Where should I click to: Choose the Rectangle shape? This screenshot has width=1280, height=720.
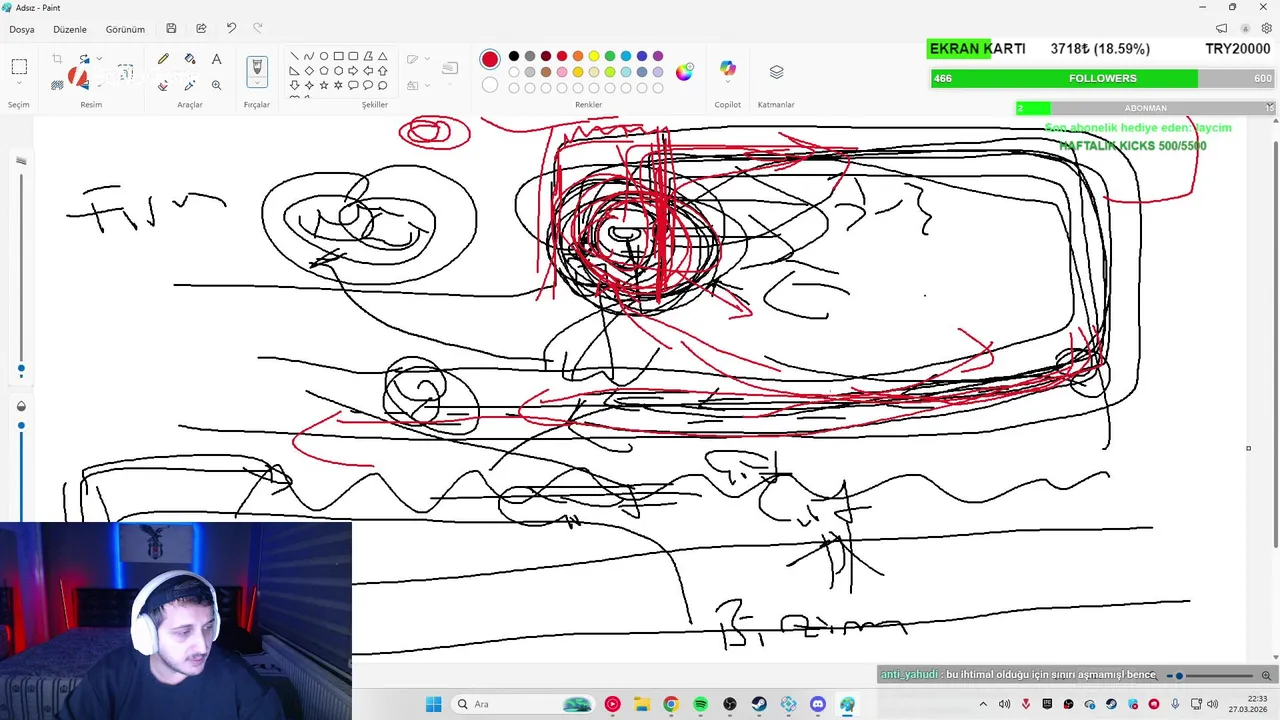[338, 56]
